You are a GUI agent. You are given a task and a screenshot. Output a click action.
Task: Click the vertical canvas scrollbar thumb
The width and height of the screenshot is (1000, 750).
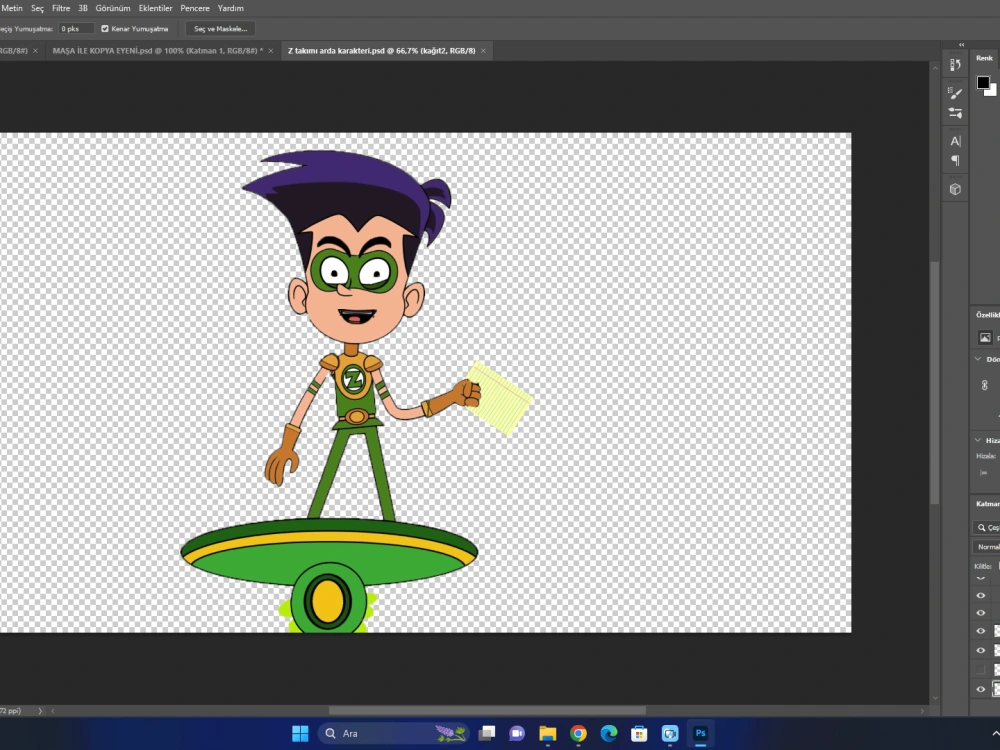(935, 383)
